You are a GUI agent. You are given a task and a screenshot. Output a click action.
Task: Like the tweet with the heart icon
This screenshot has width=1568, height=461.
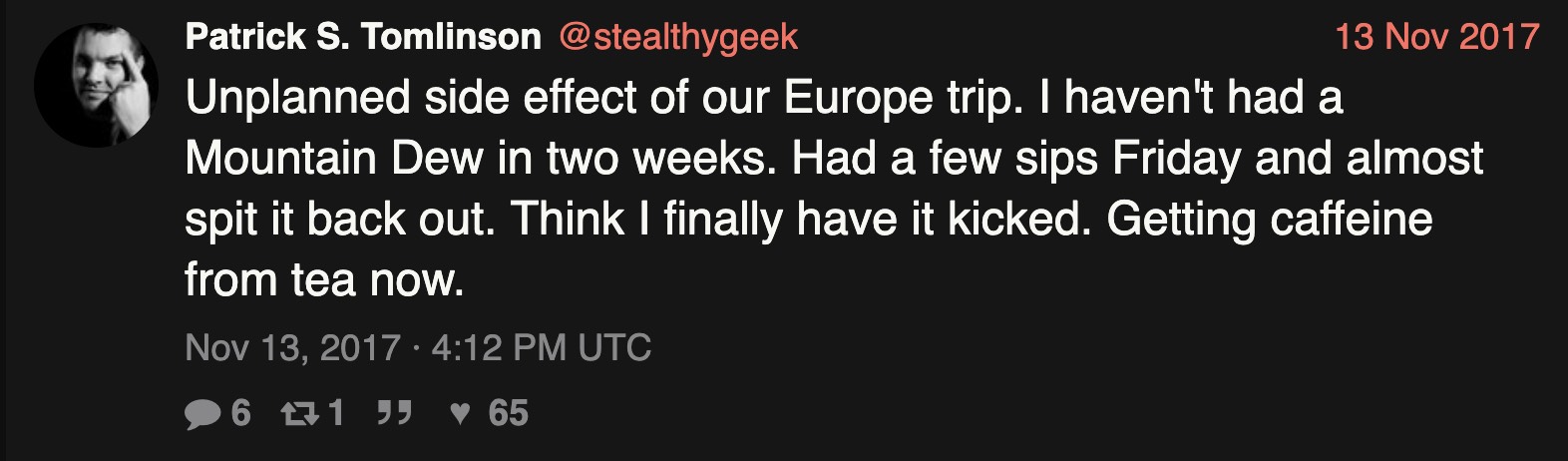(x=459, y=412)
